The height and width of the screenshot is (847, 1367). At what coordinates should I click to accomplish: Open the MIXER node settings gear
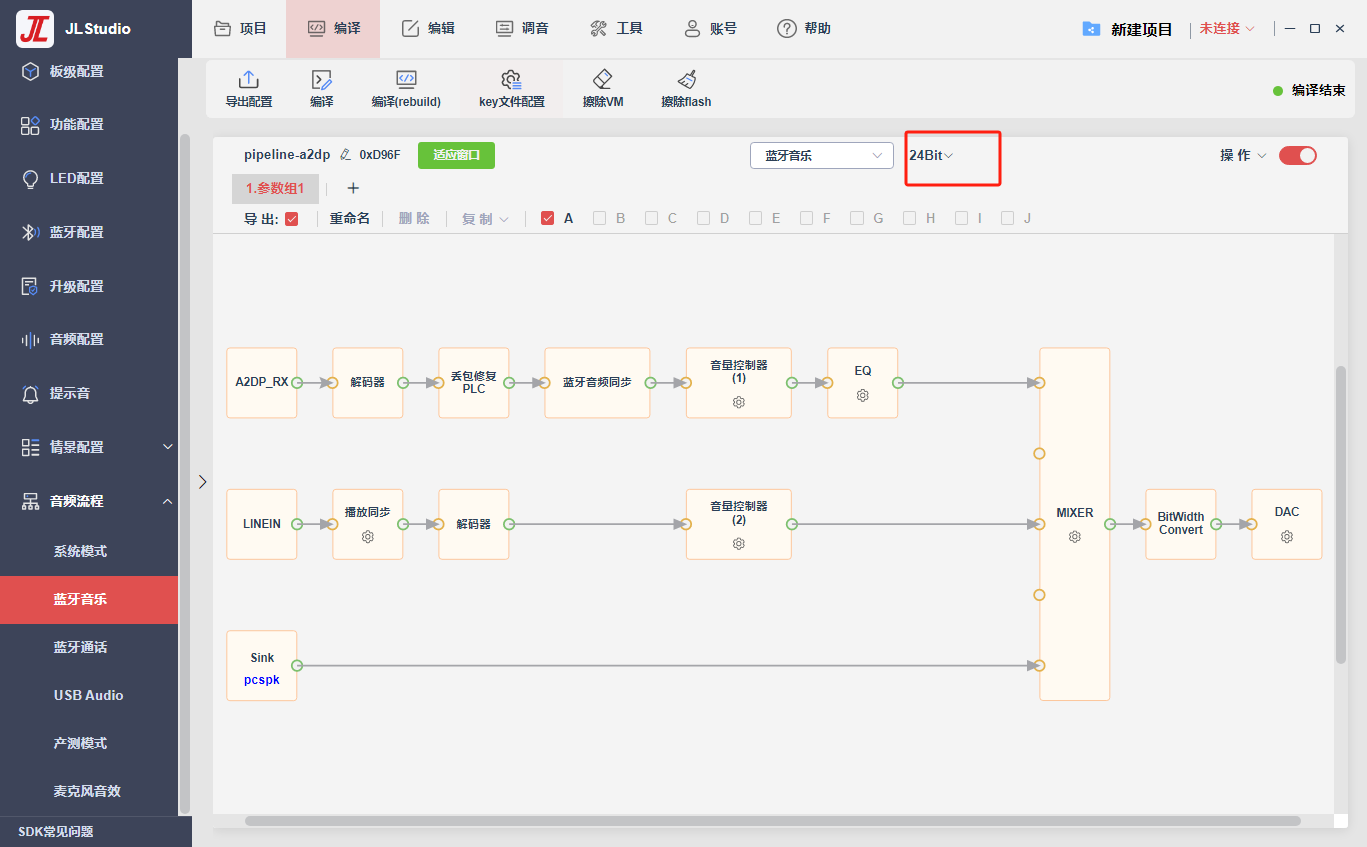click(1075, 537)
